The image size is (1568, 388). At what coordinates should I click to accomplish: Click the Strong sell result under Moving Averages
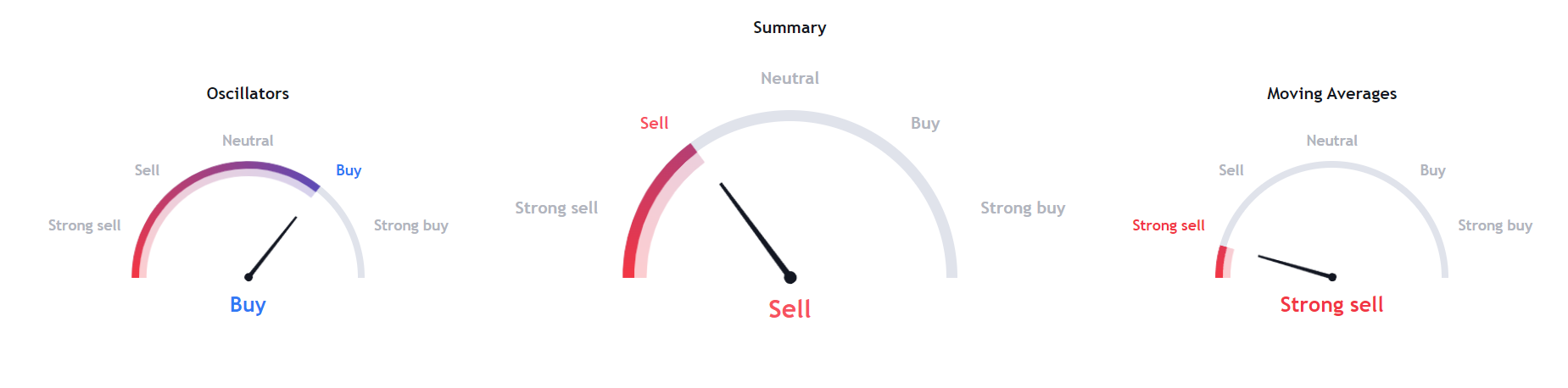[x=1331, y=304]
